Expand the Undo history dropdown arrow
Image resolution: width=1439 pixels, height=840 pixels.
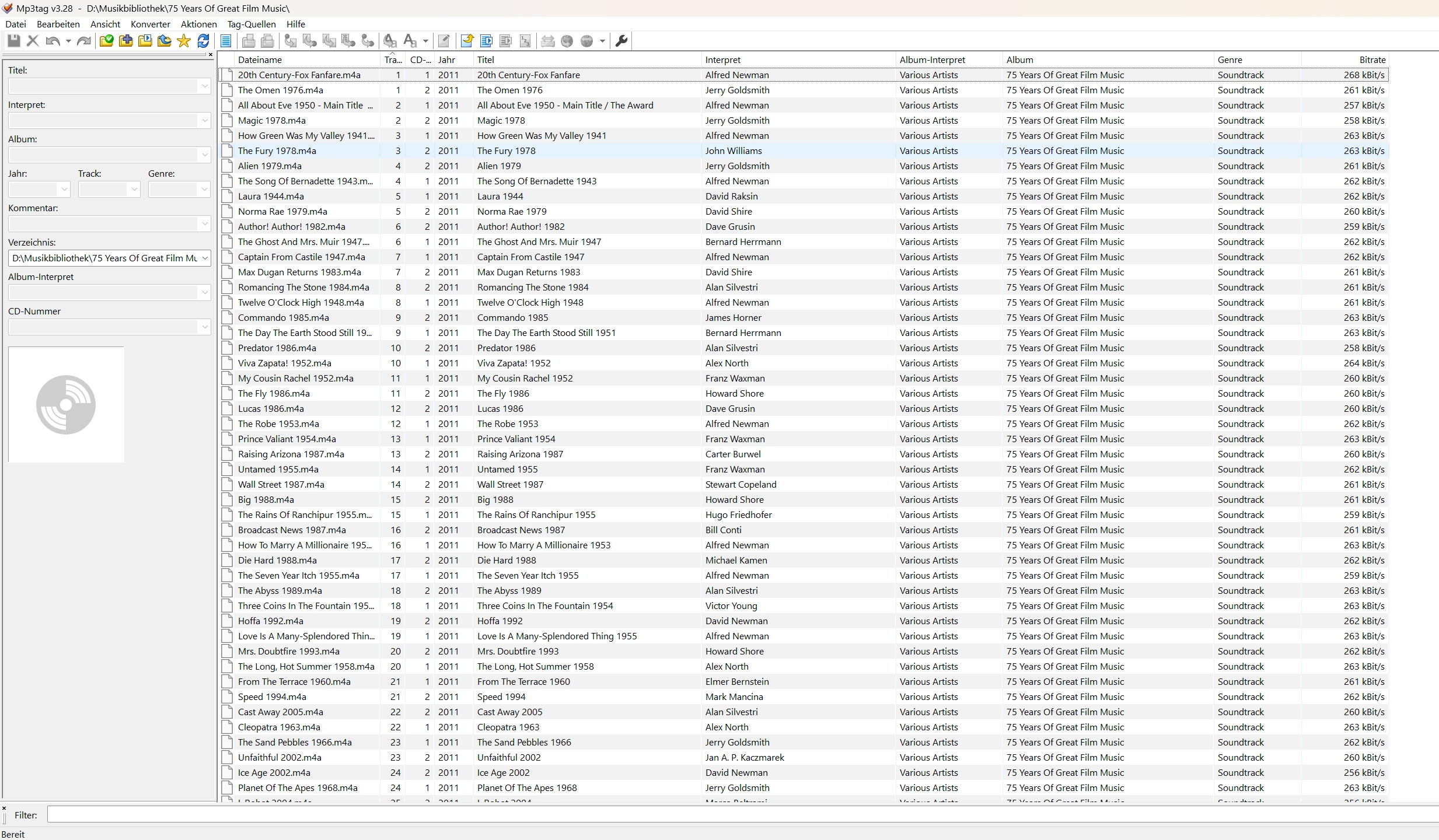point(68,41)
